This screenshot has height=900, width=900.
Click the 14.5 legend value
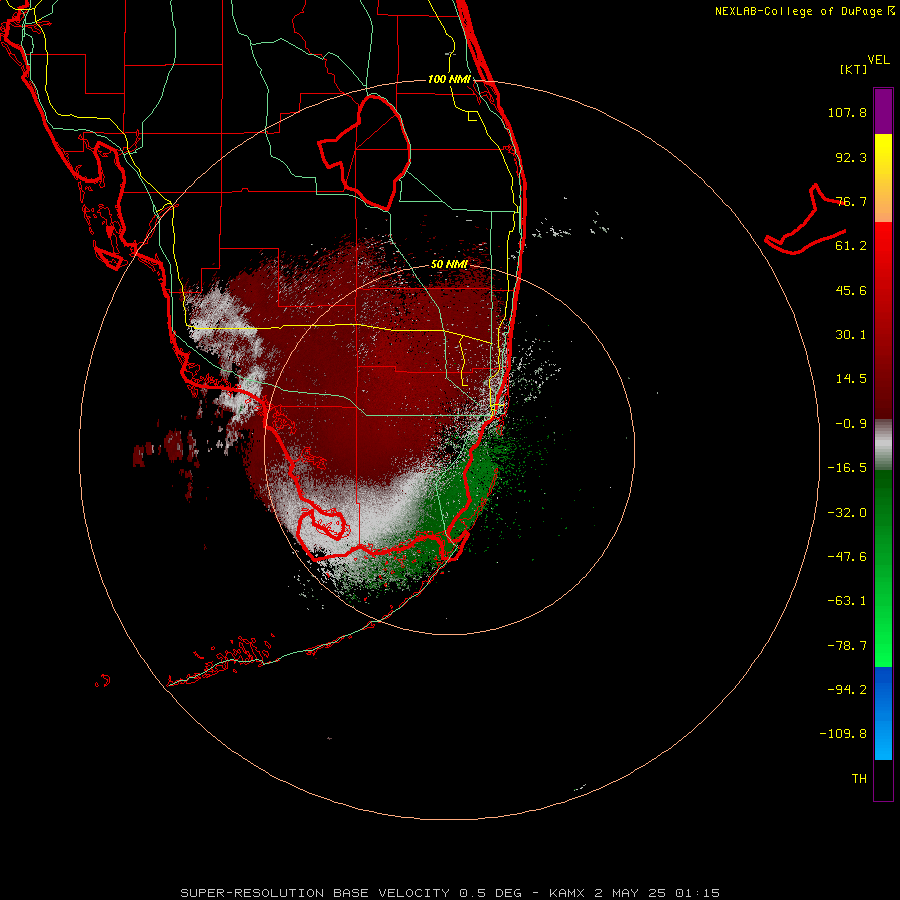click(851, 379)
